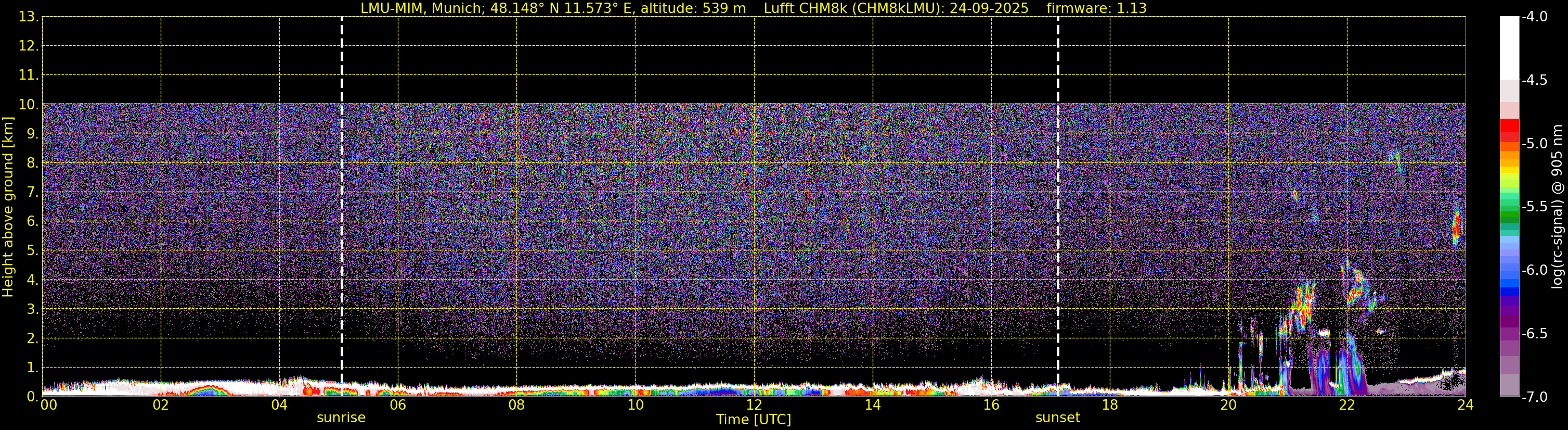The height and width of the screenshot is (430, 1568).
Task: Click the "16" time-axis tick label
Action: tap(992, 405)
